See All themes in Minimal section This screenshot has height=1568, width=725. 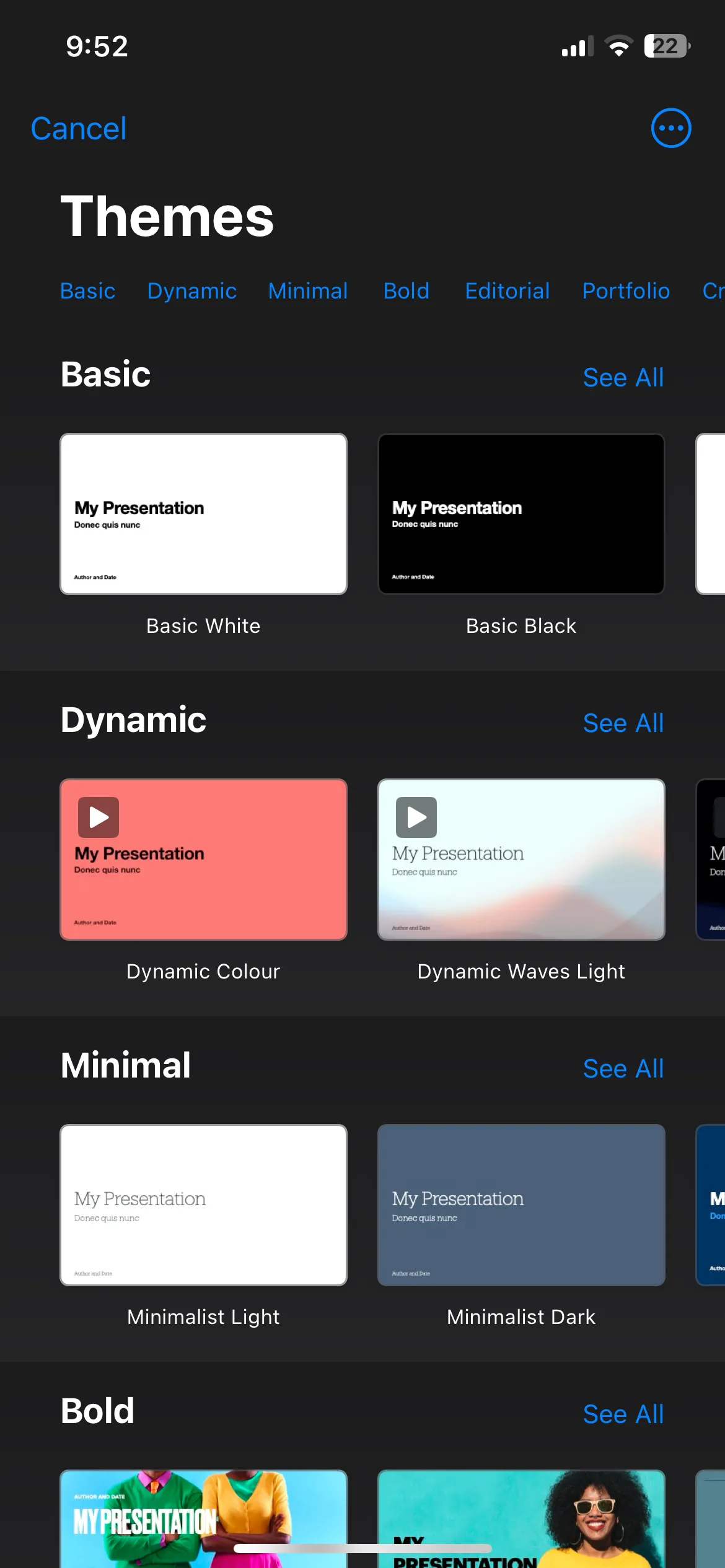[x=623, y=1069]
